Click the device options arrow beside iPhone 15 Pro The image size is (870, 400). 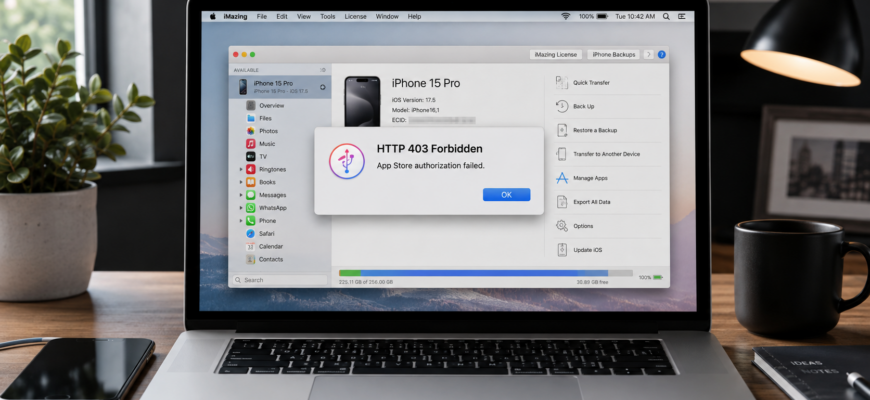322,87
